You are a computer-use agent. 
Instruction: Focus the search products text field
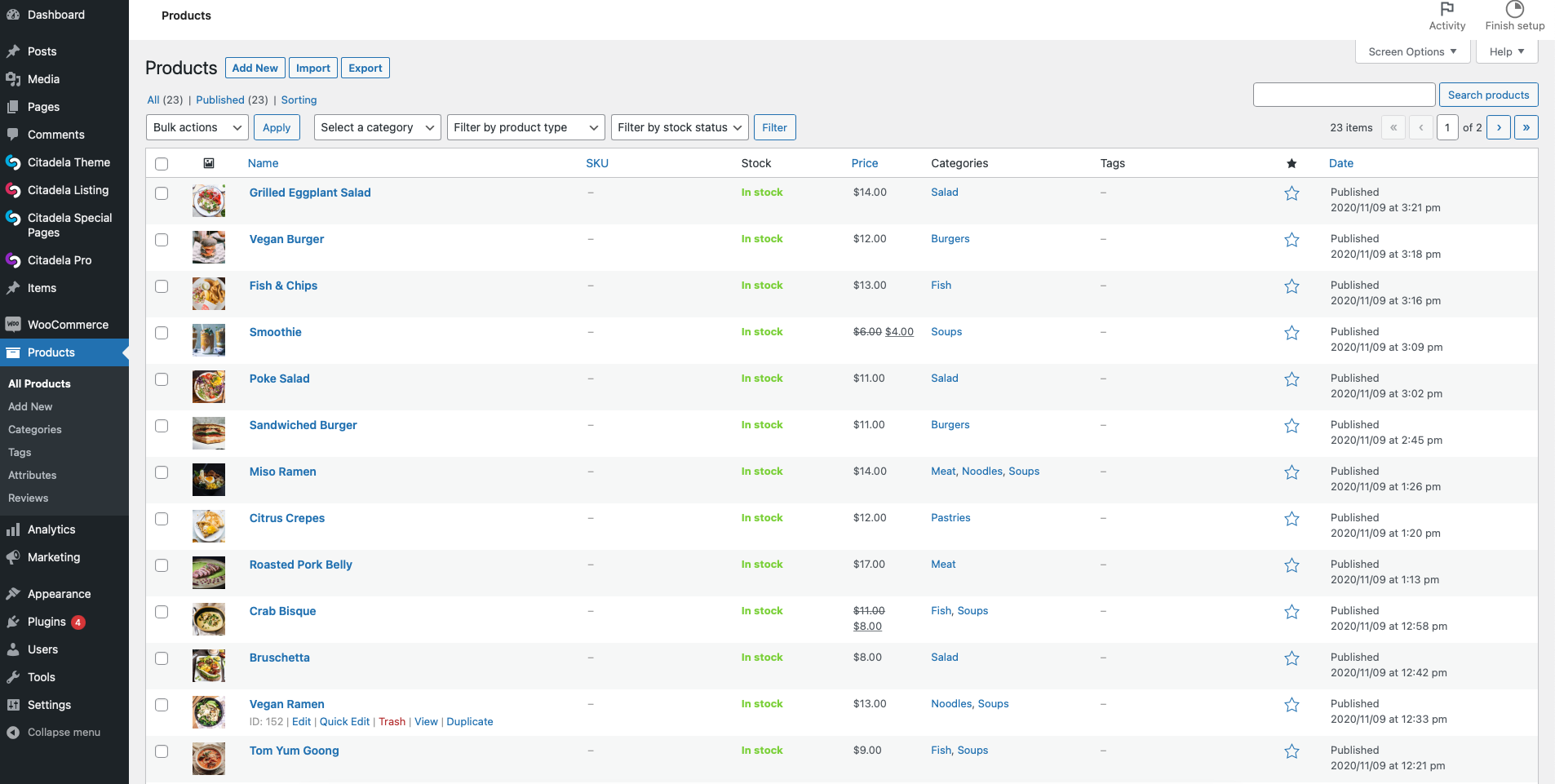pyautogui.click(x=1344, y=95)
